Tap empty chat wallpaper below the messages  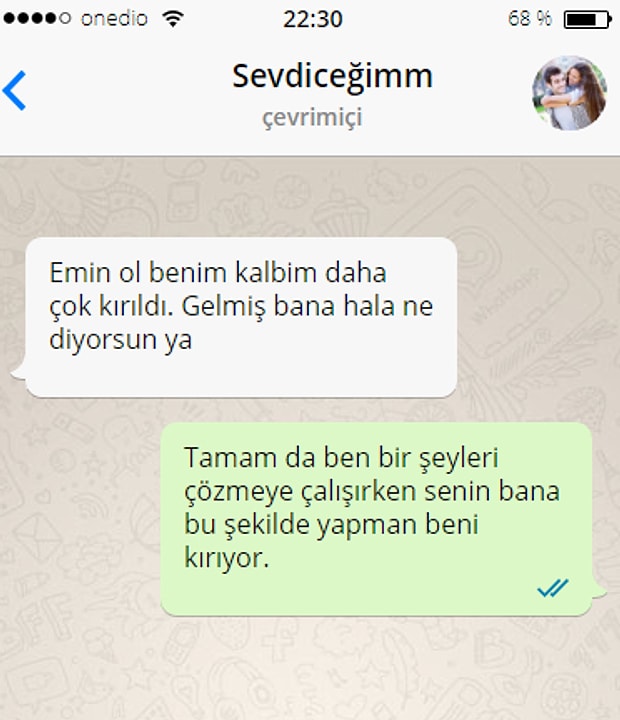tap(310, 670)
